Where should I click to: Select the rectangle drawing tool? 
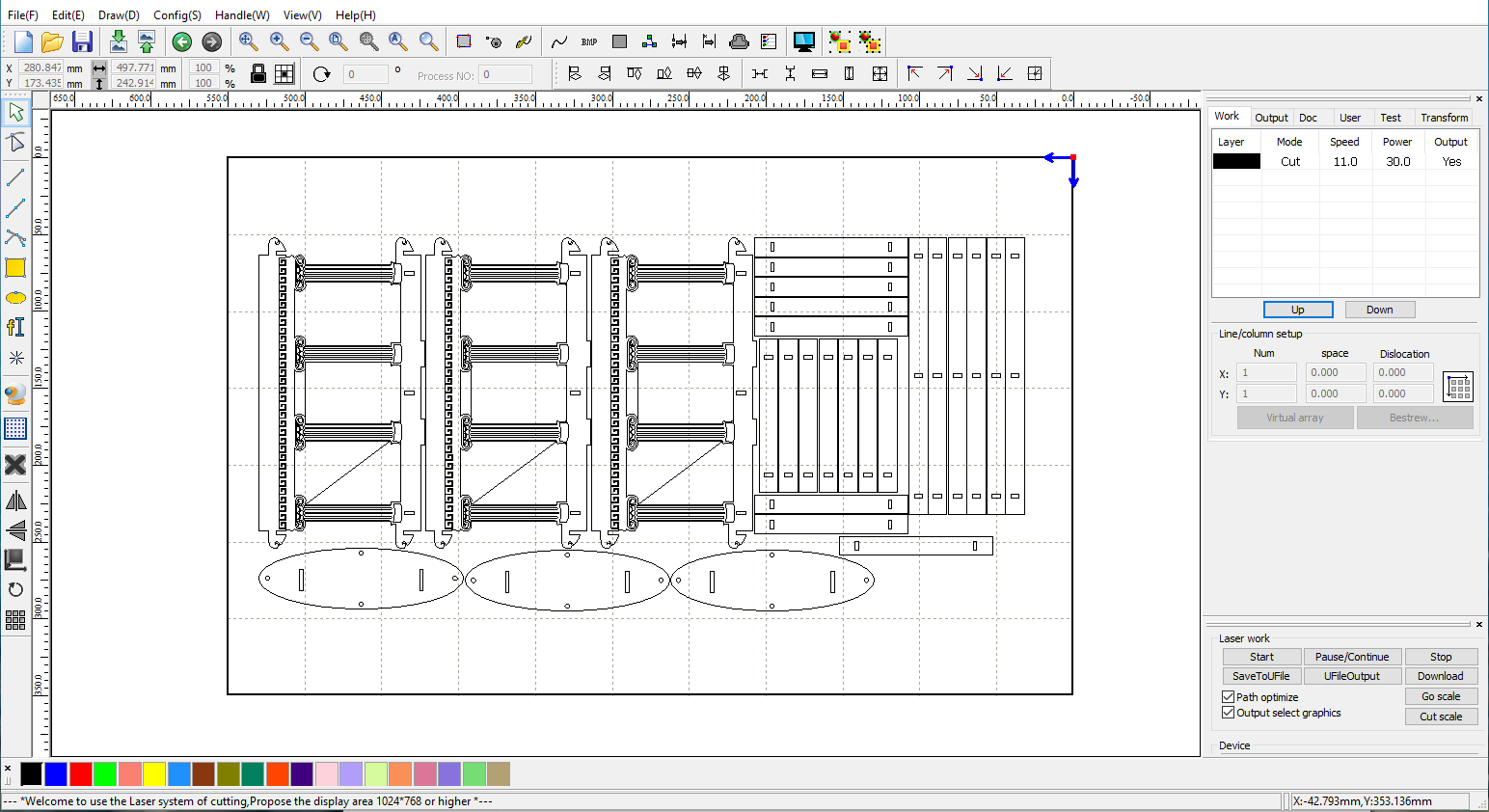15,268
